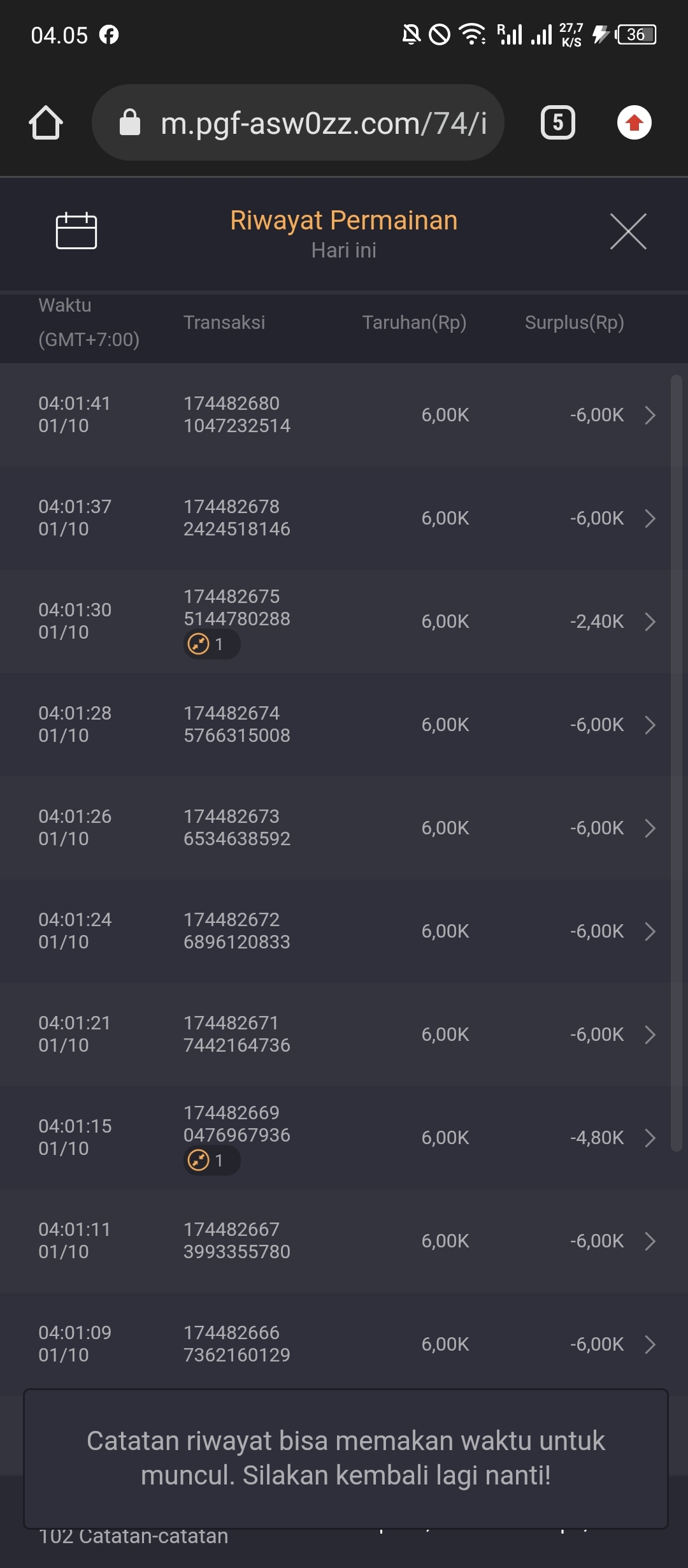Open the tab switcher showing 5 tabs
Viewport: 688px width, 1568px height.
click(x=558, y=122)
